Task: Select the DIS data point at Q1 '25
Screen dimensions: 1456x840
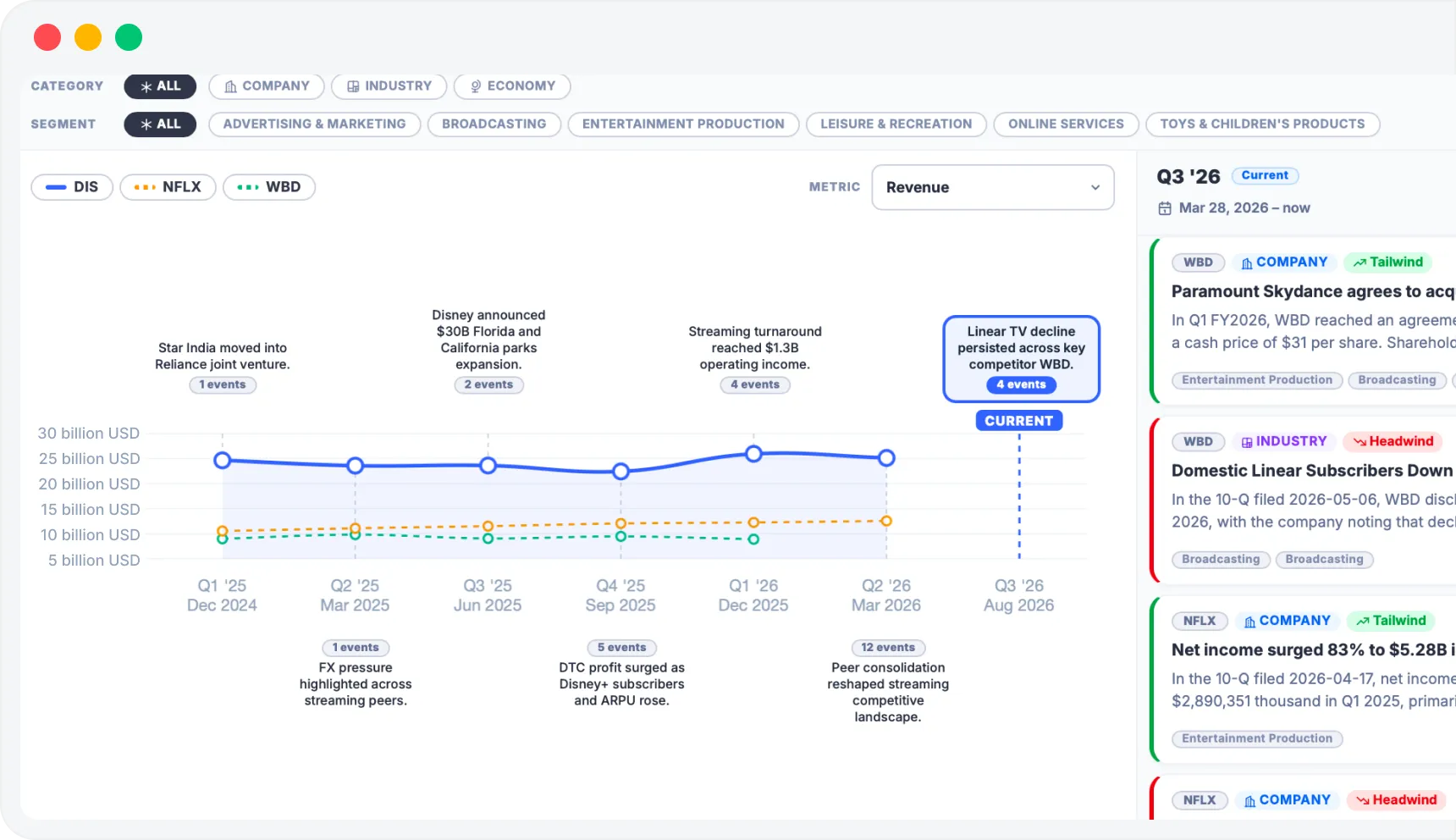Action: [223, 461]
